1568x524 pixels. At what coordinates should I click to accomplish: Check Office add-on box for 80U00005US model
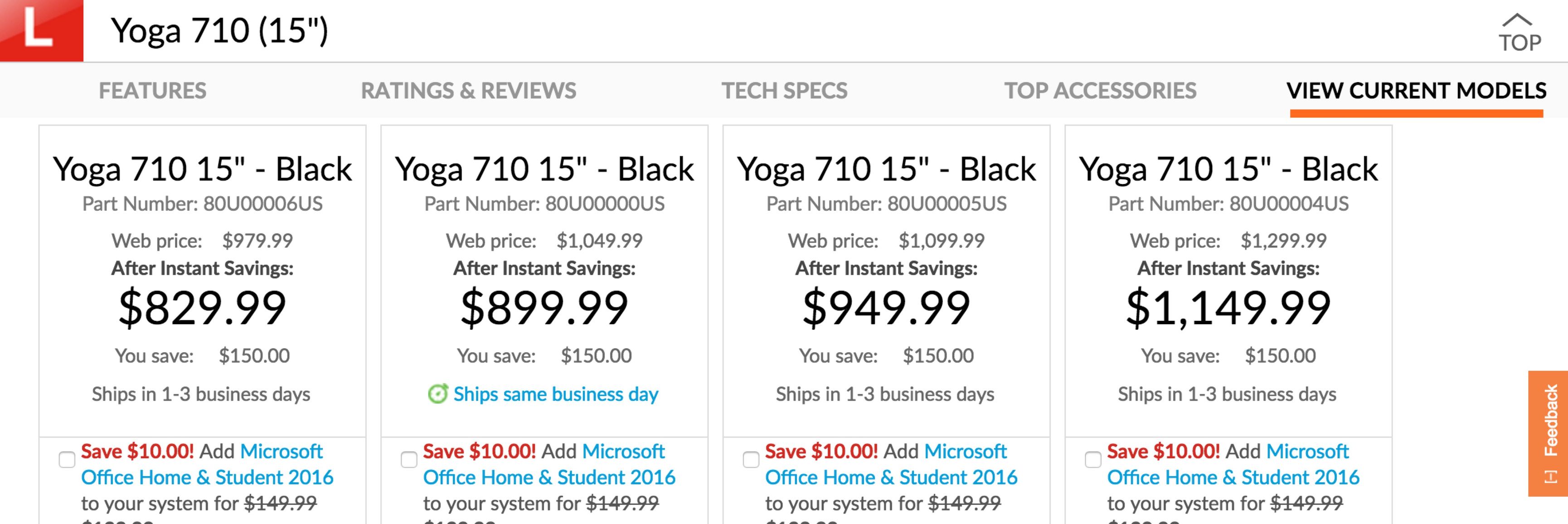751,459
